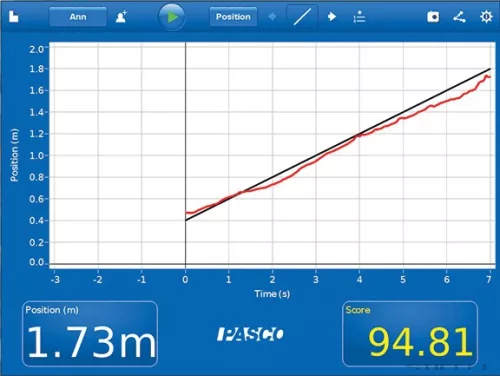The image size is (500, 376).
Task: Go to next graph profile arrow
Action: click(332, 16)
